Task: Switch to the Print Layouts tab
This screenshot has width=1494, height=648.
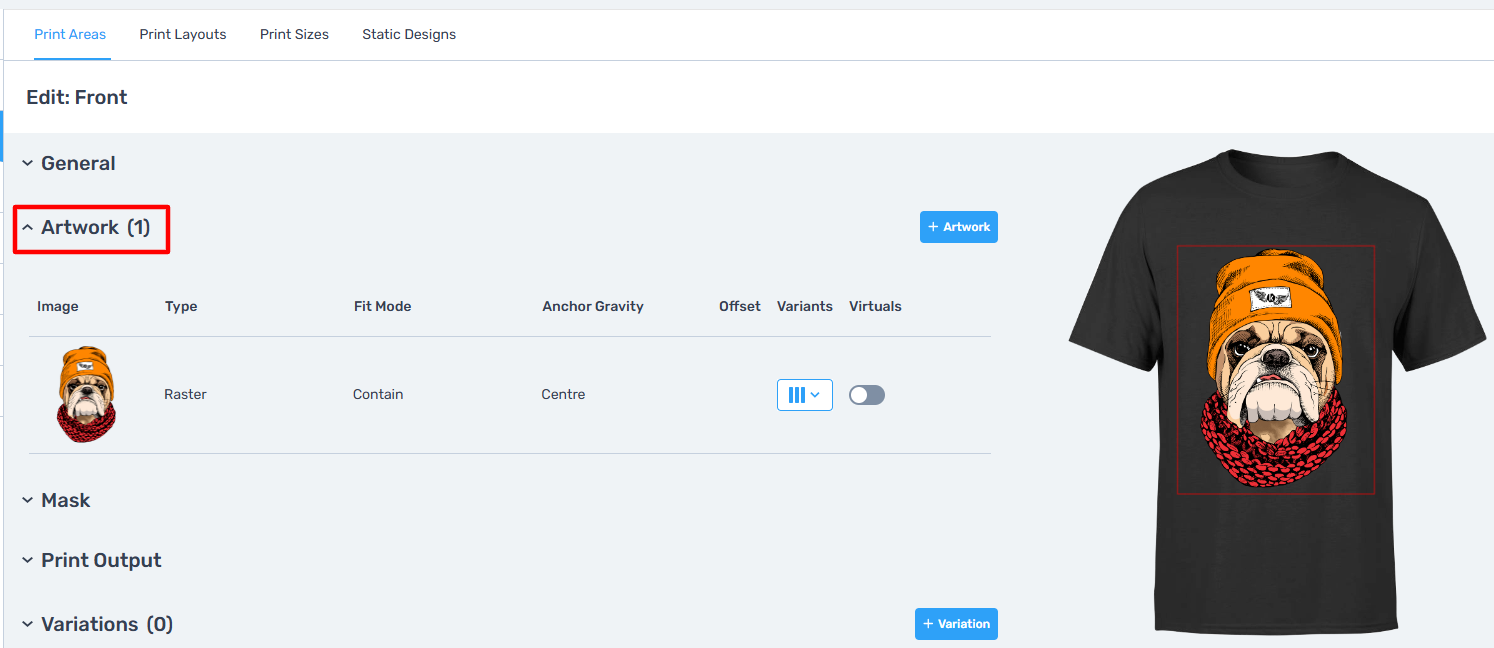Action: 183,34
